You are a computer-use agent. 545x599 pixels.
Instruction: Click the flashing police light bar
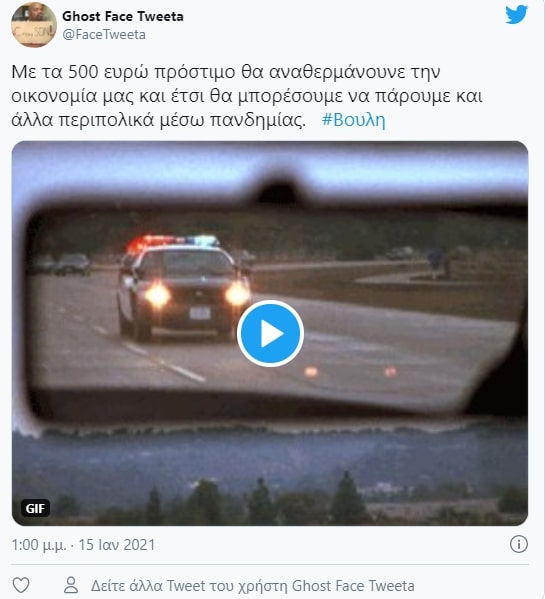[173, 242]
